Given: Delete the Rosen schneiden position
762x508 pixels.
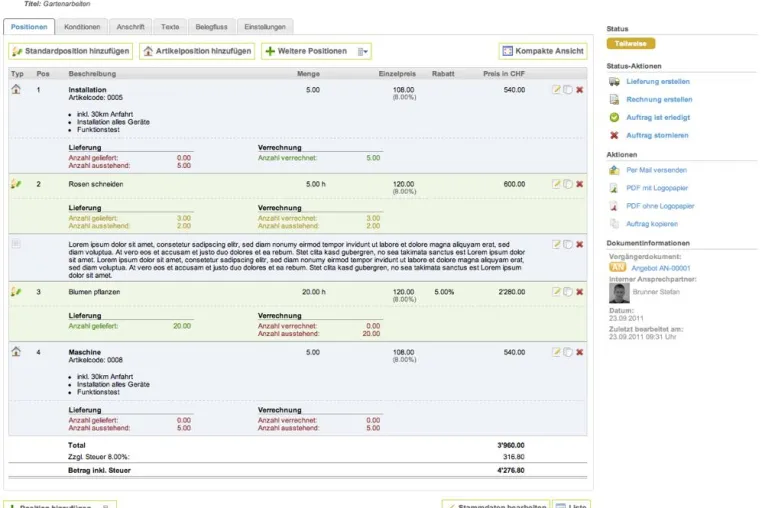Looking at the screenshot, I should coord(579,184).
